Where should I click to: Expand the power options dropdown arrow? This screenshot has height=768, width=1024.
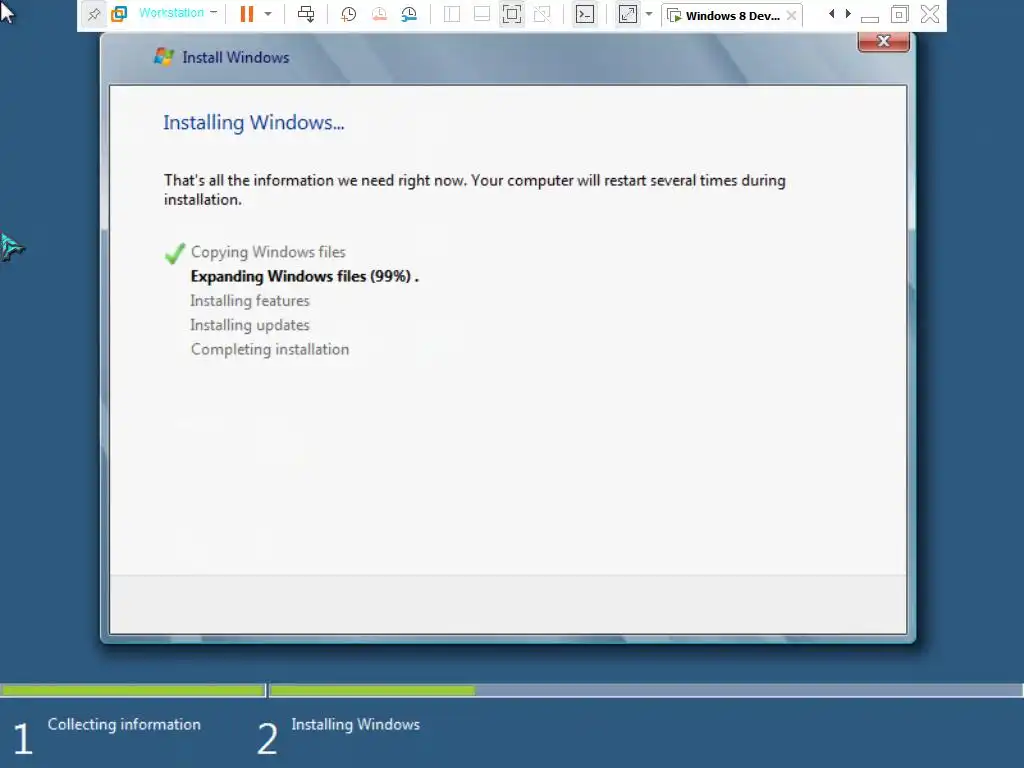click(x=268, y=14)
